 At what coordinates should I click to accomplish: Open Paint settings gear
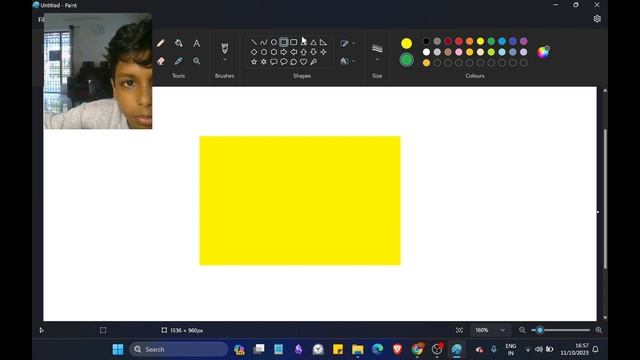[597, 19]
